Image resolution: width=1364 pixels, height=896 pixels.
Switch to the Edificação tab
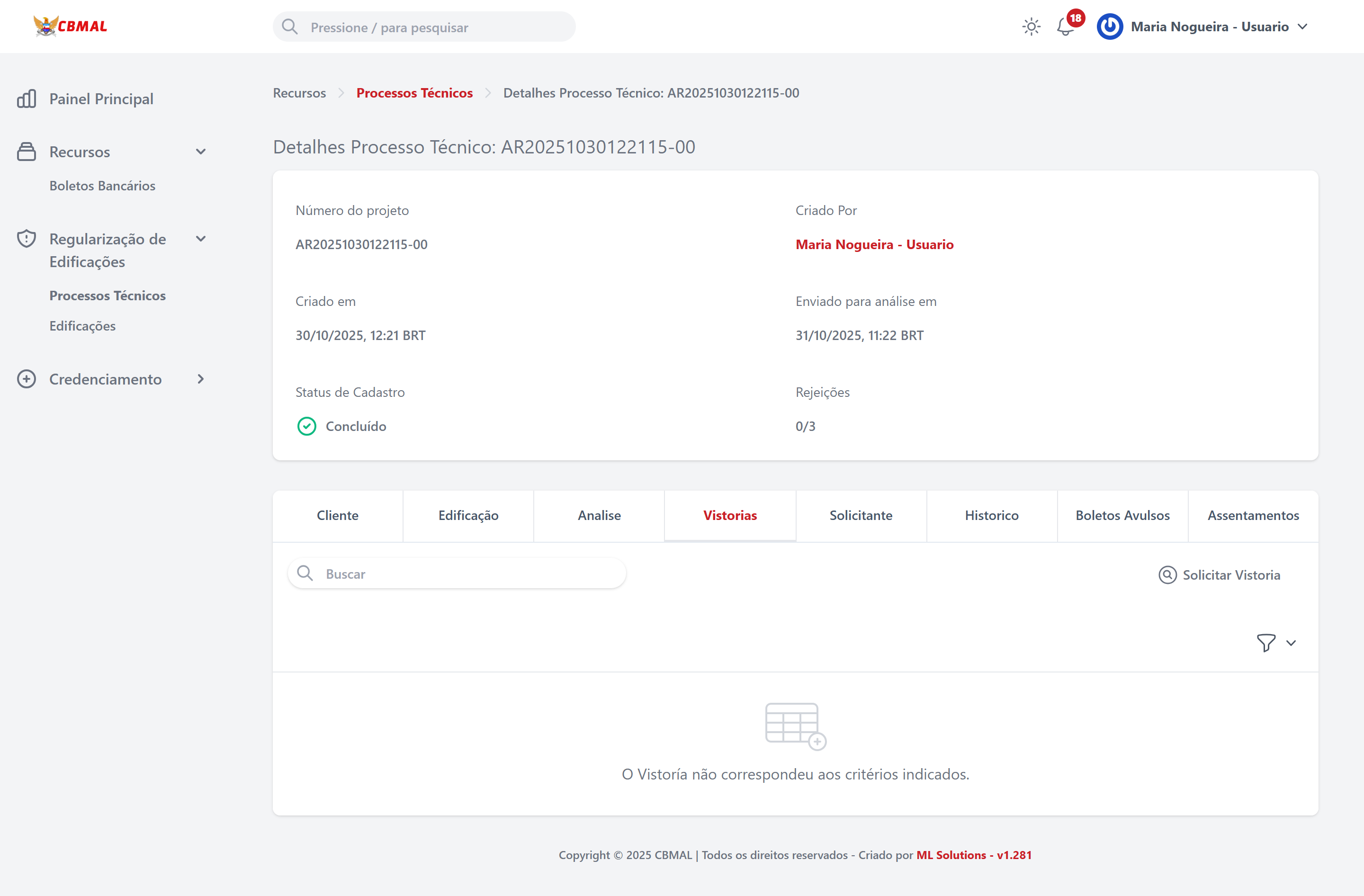(x=468, y=516)
